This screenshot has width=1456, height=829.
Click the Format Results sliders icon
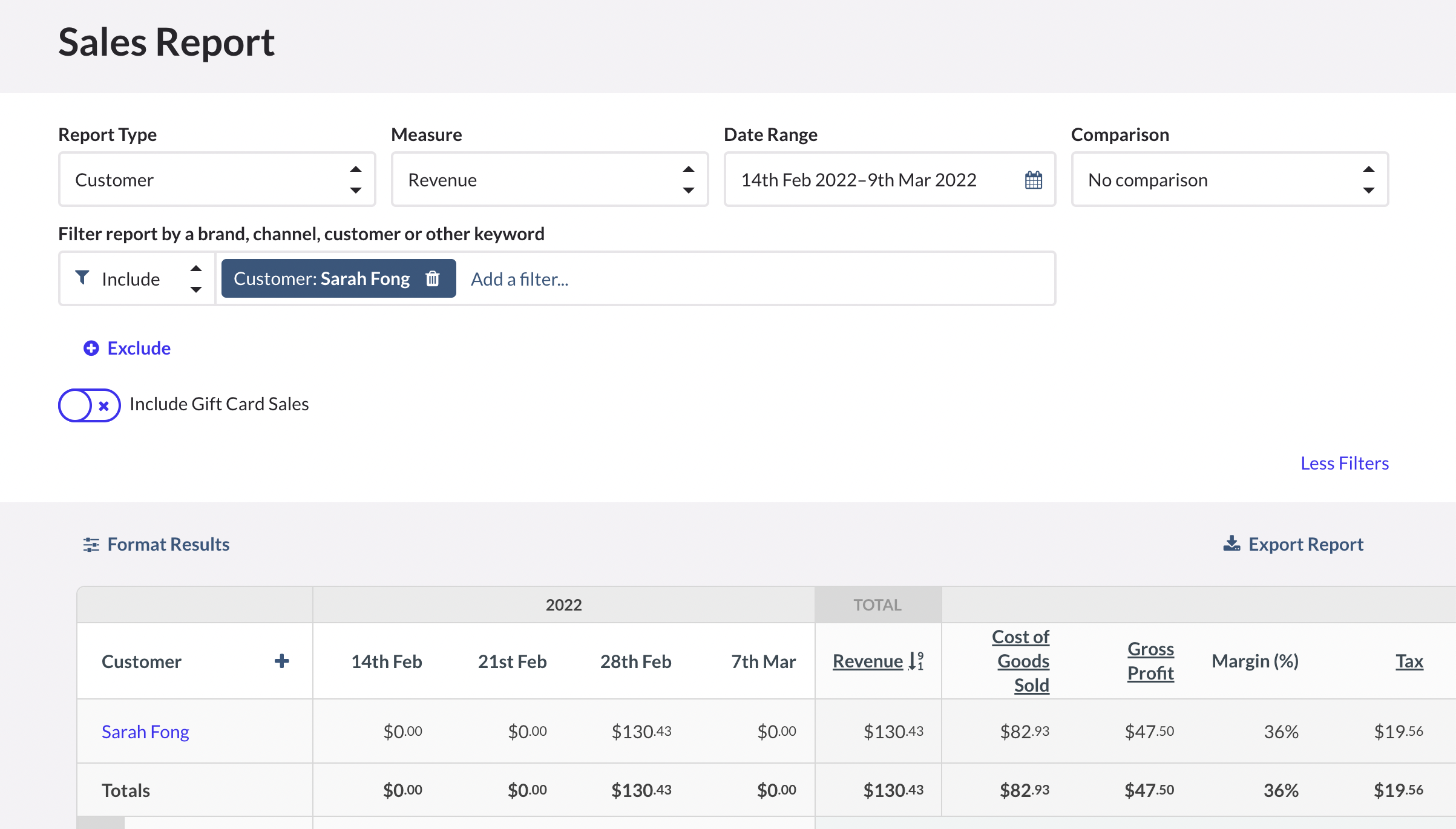91,545
